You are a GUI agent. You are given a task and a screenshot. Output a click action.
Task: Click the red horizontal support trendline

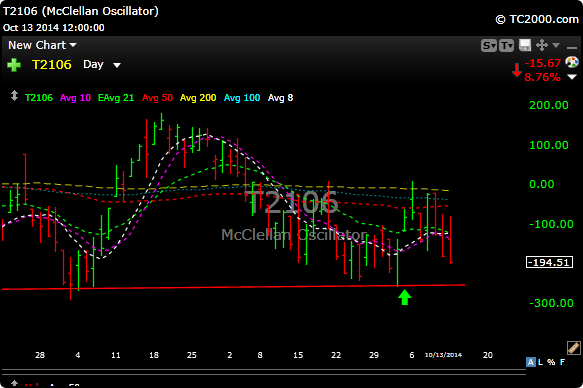tap(233, 287)
